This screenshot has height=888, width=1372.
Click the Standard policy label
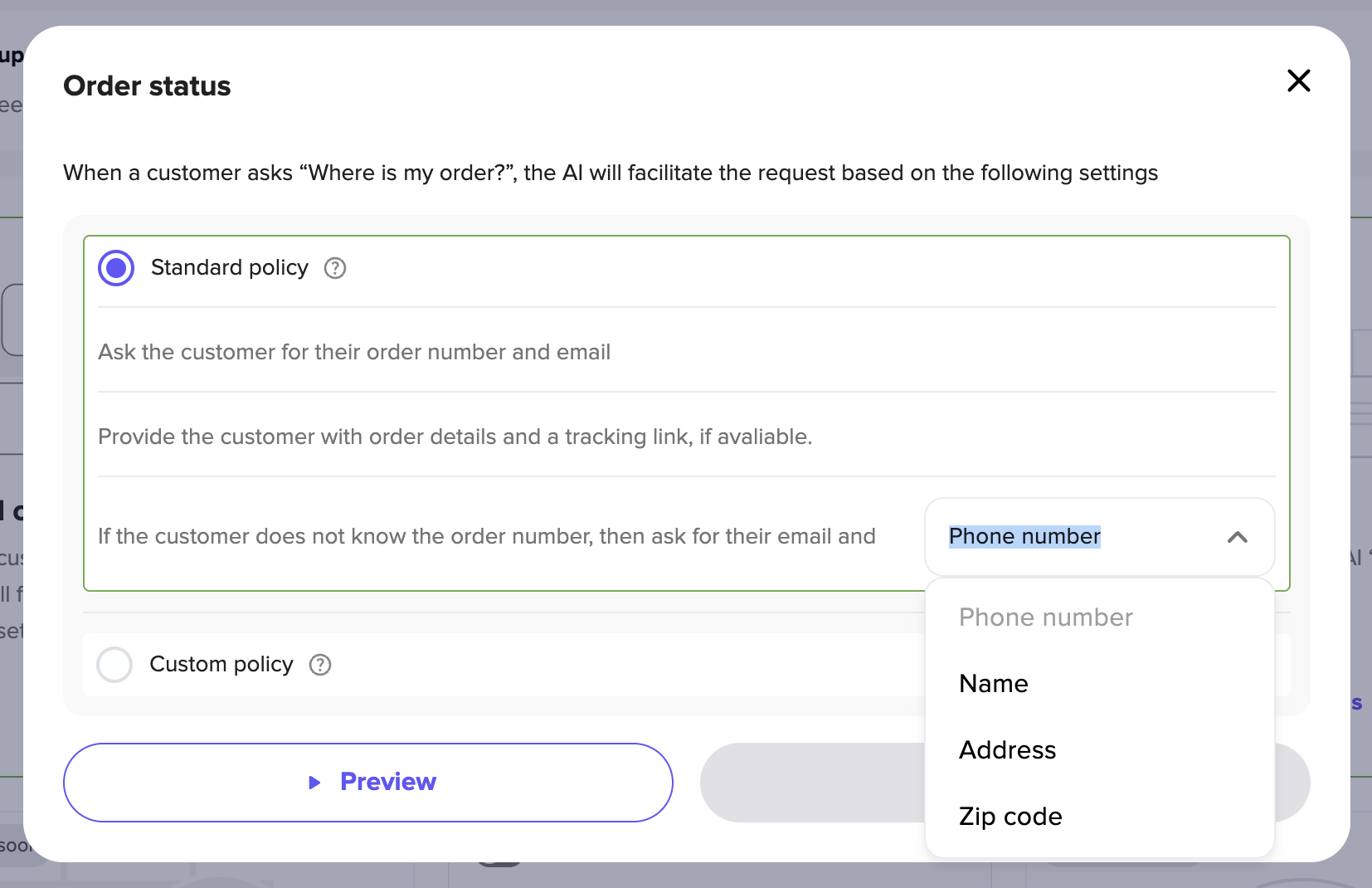click(x=230, y=267)
